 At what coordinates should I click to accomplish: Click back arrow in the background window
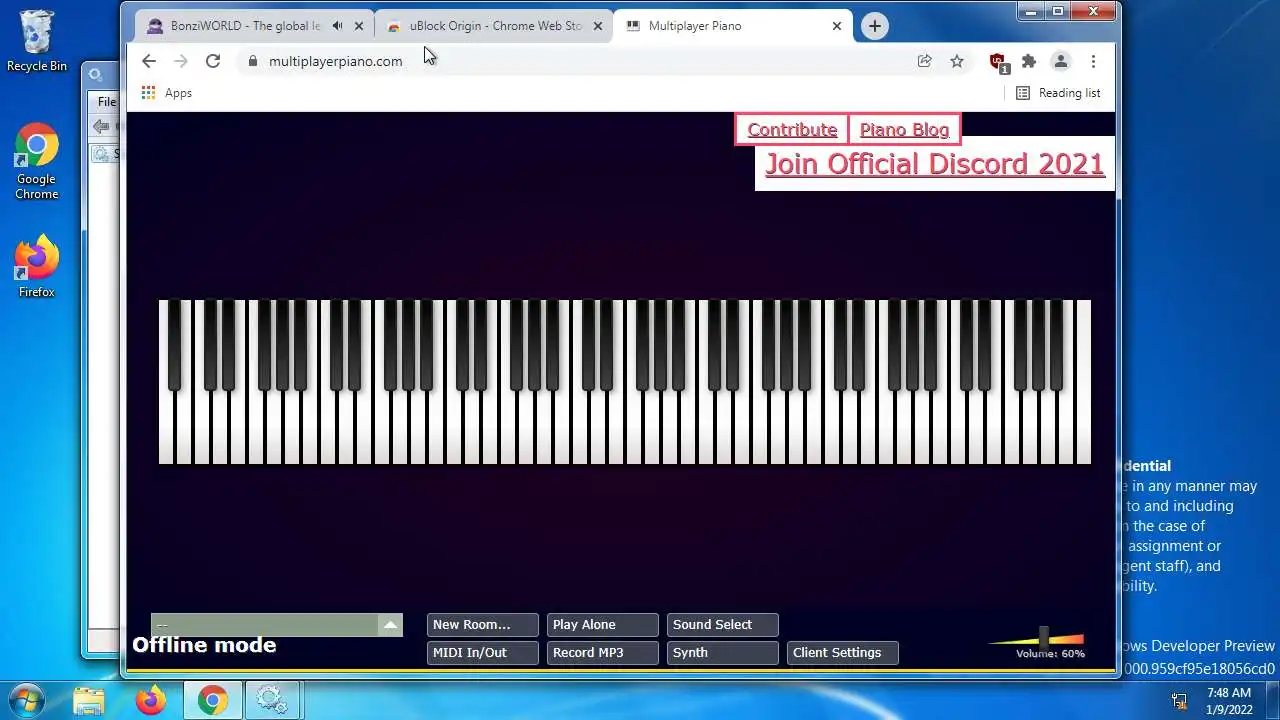101,126
